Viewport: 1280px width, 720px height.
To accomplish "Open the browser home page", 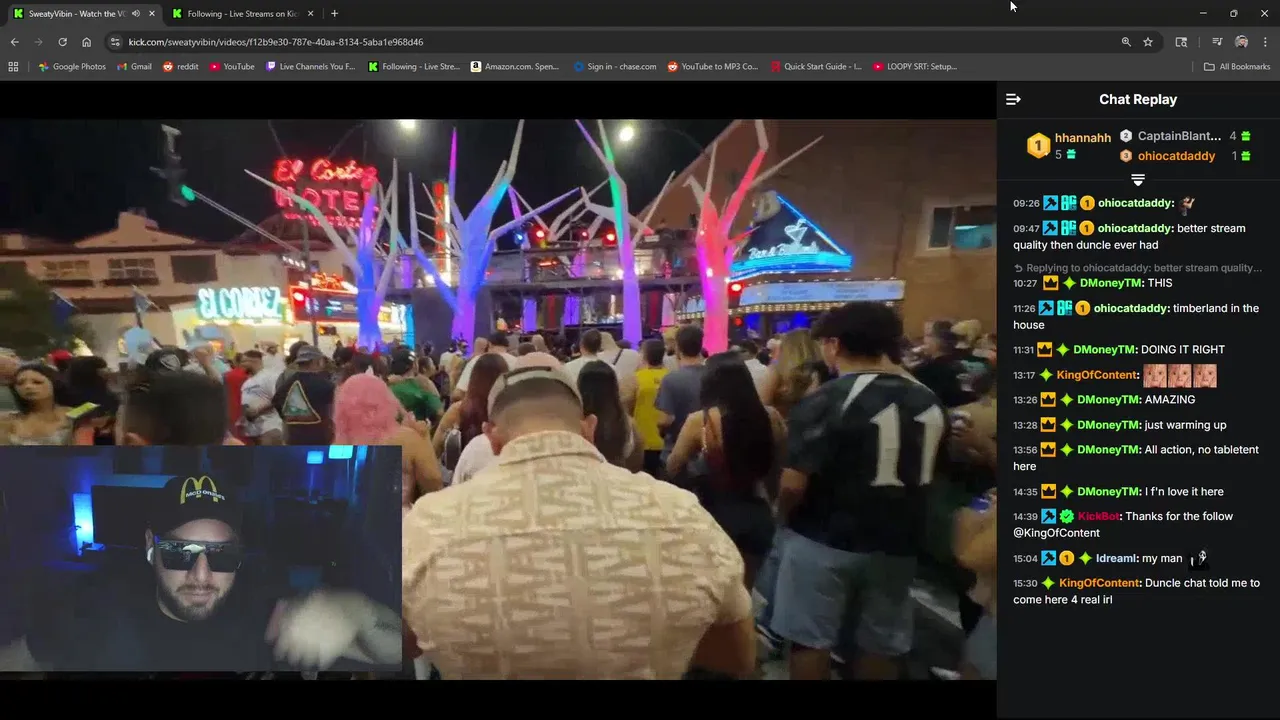I will pos(86,42).
